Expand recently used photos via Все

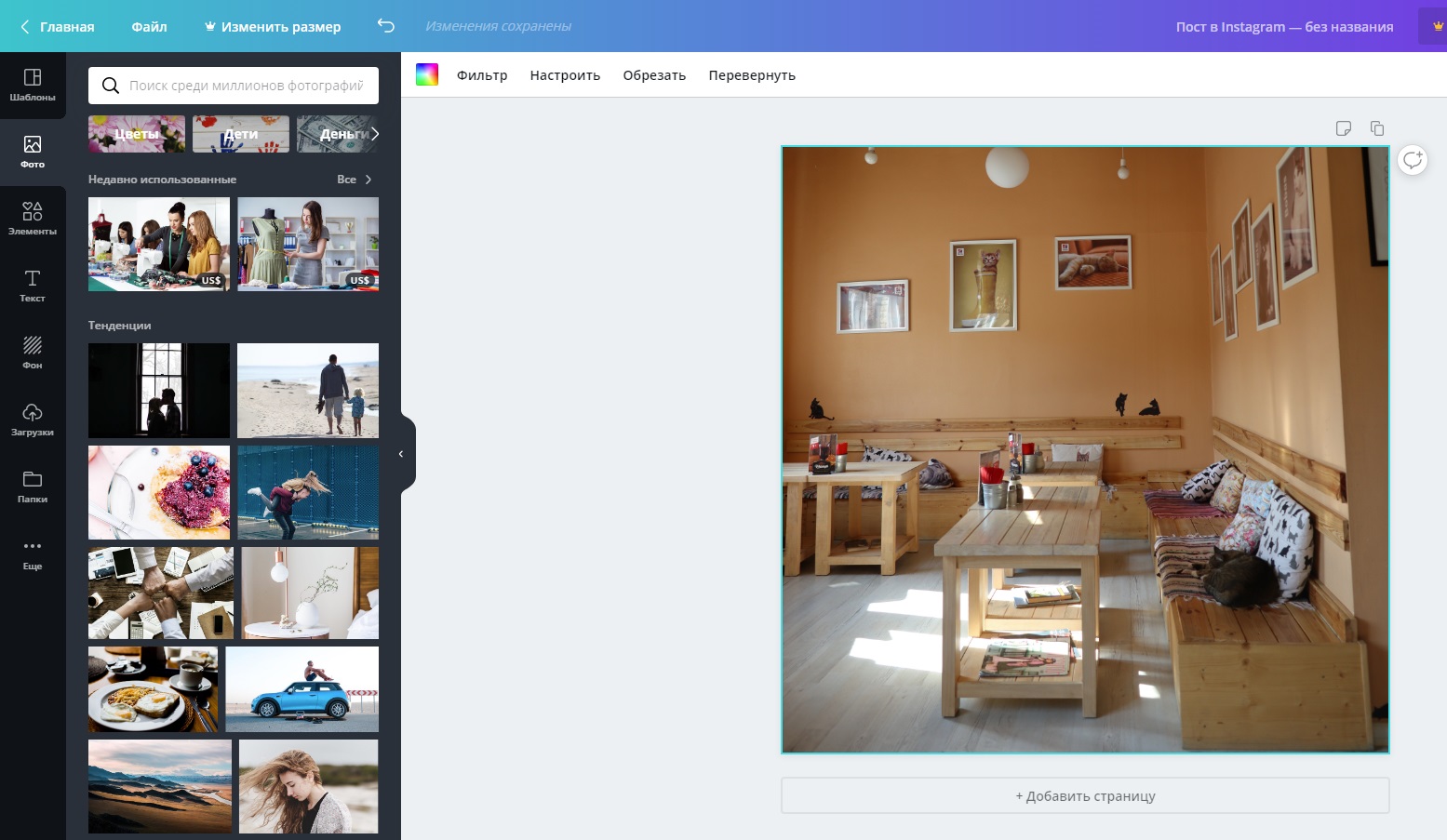point(354,180)
